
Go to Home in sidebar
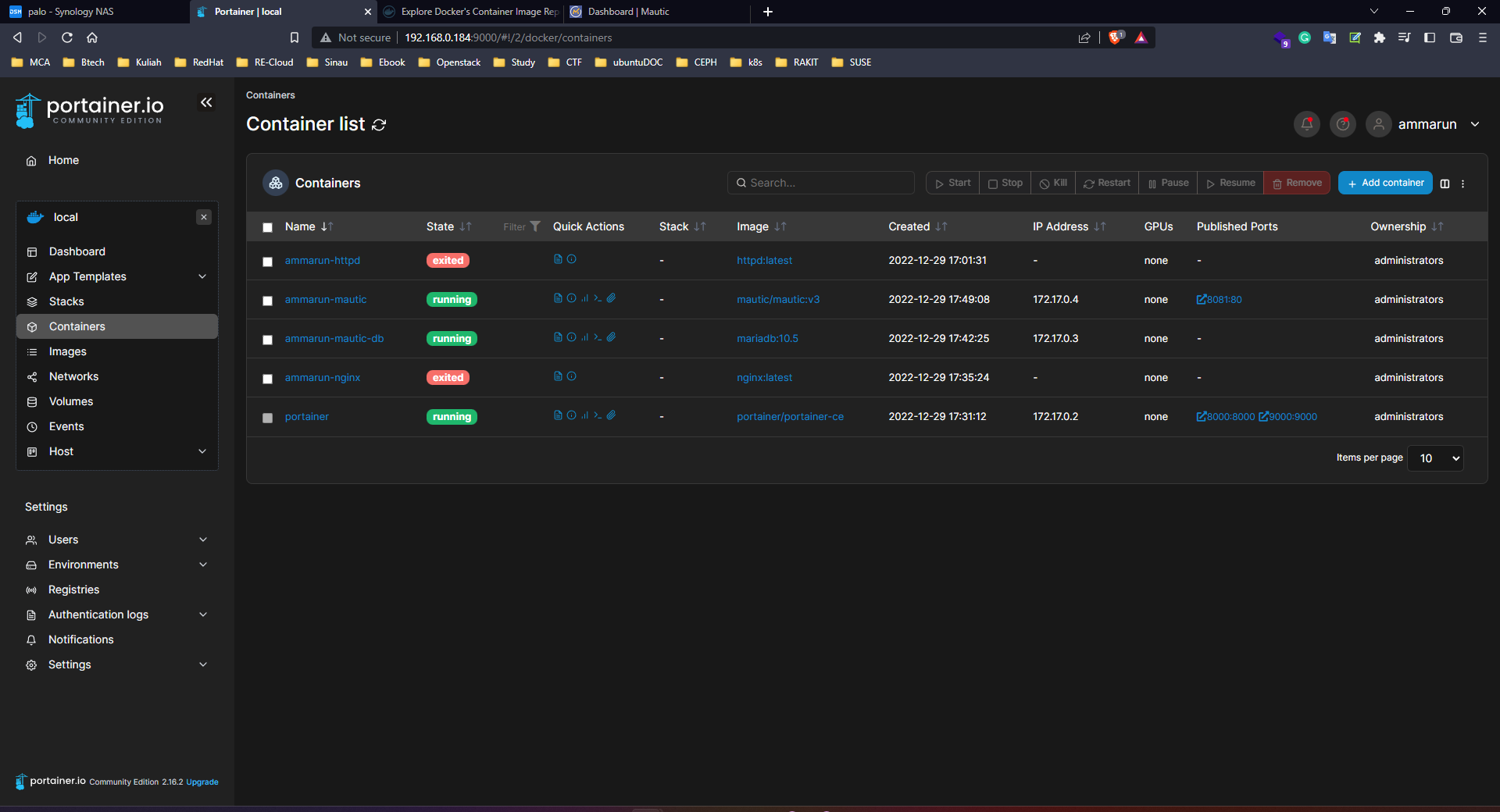click(x=63, y=160)
